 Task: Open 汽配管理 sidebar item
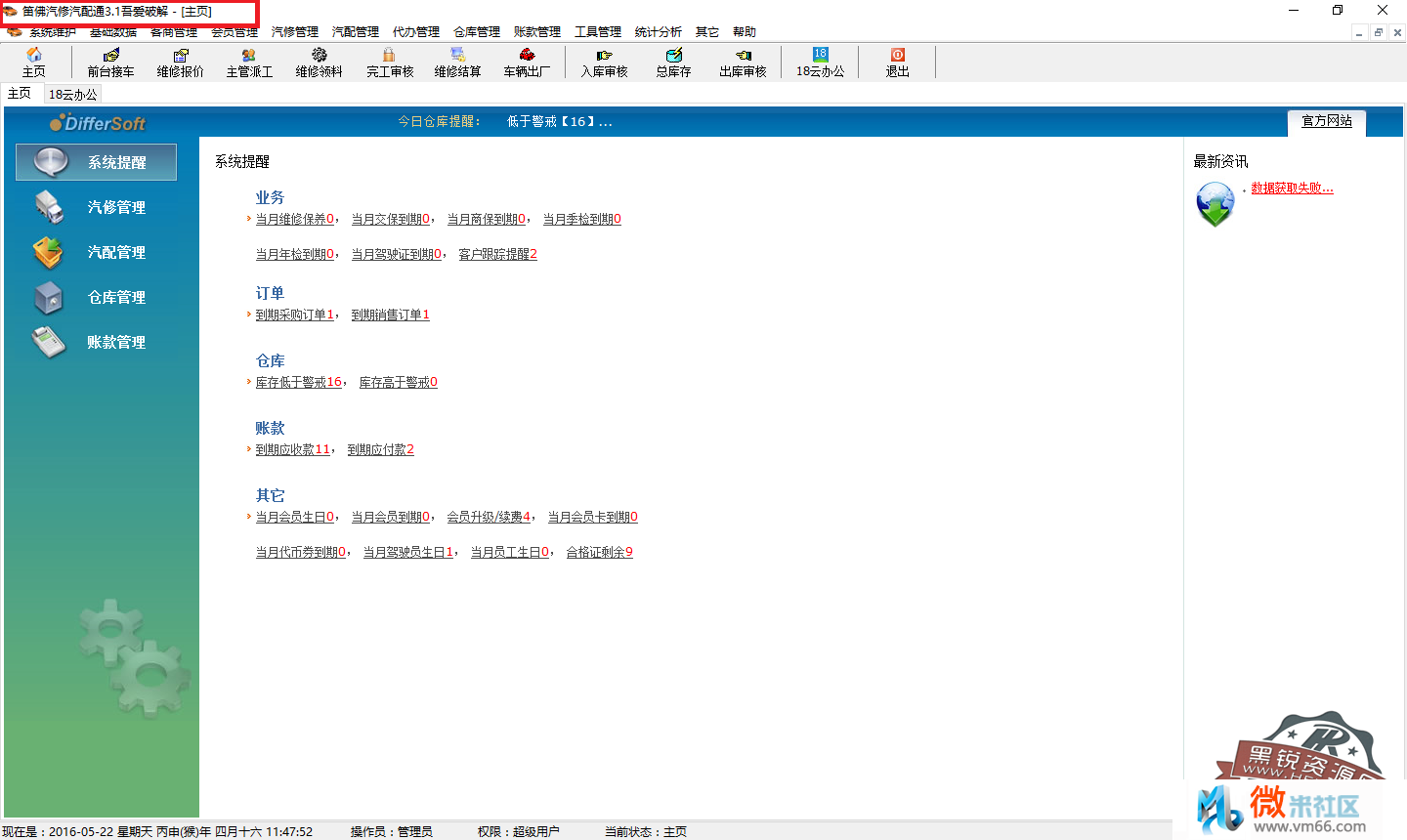(96, 252)
